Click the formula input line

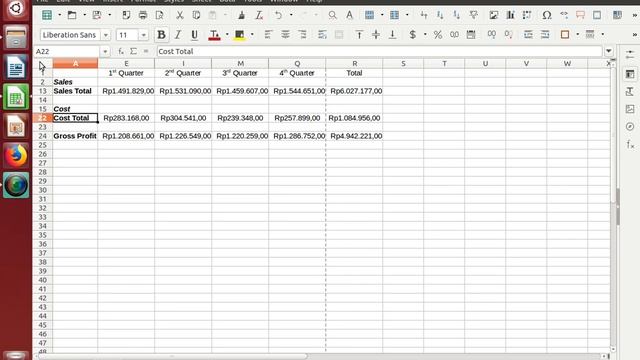click(x=379, y=51)
